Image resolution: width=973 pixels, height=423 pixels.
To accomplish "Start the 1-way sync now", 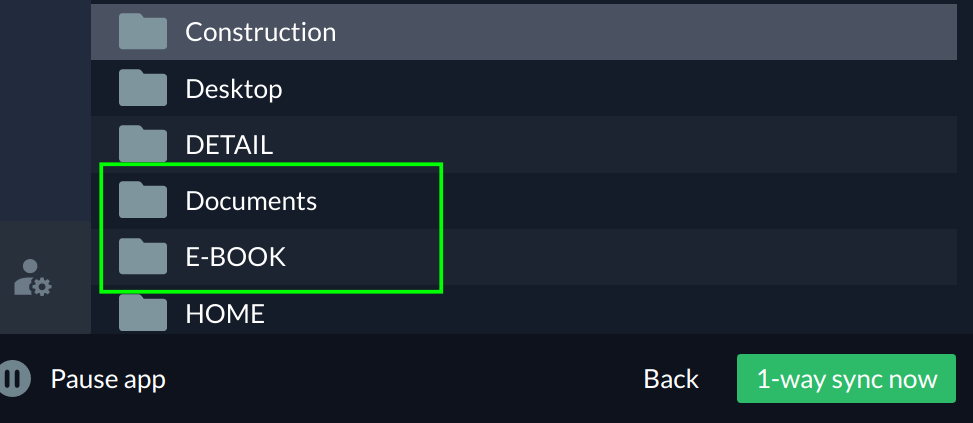I will [x=846, y=379].
